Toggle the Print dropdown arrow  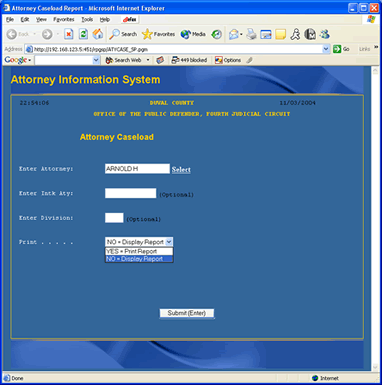click(x=169, y=242)
